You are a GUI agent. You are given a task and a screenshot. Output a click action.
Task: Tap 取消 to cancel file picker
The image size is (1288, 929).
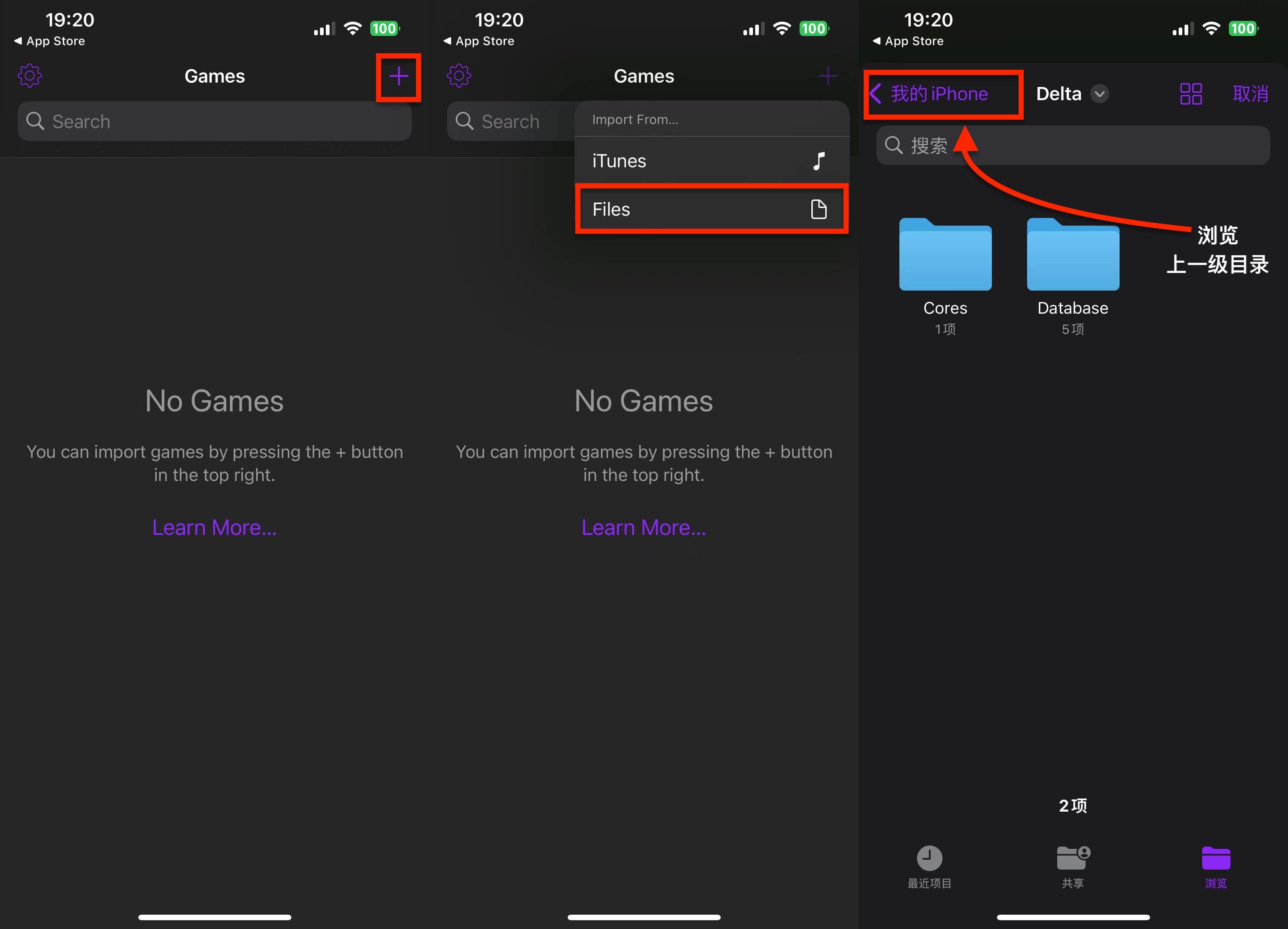(x=1251, y=94)
